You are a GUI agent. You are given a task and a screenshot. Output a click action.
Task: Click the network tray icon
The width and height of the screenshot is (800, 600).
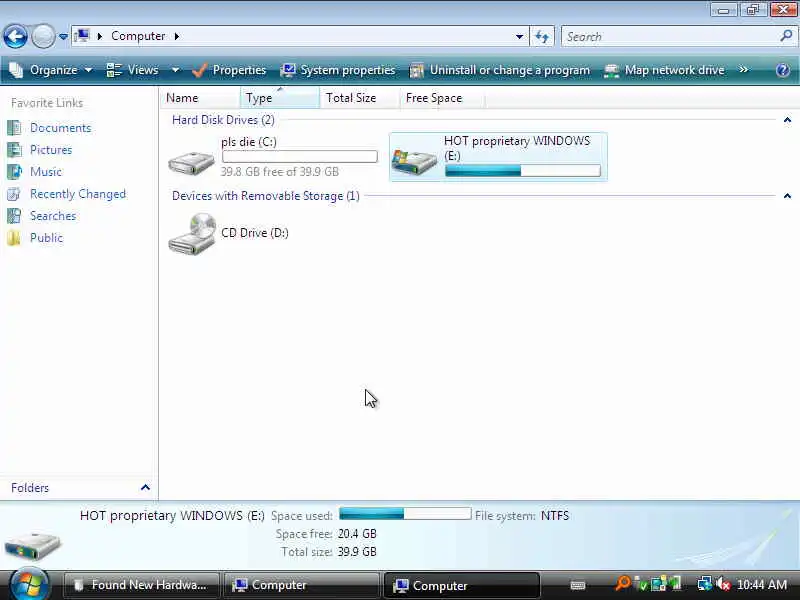click(x=705, y=584)
